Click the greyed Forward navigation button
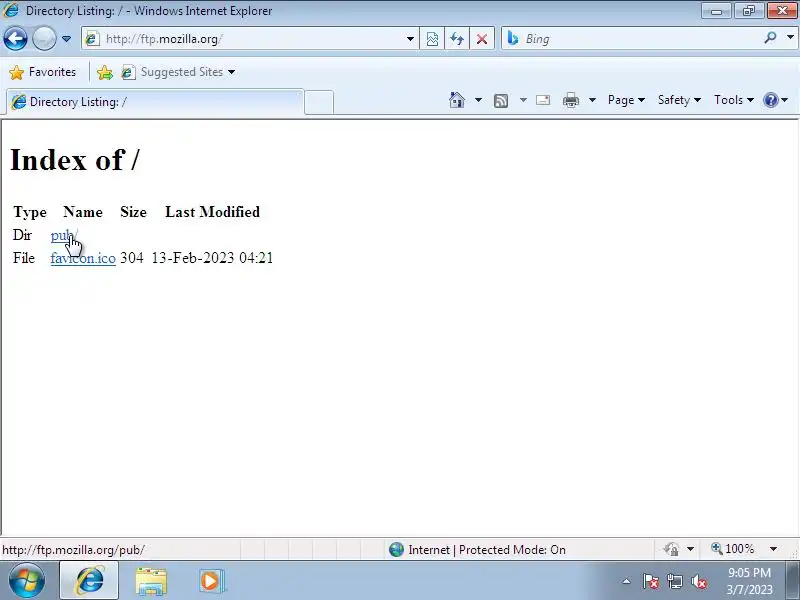Screen dimensions: 800x600 coord(44,39)
